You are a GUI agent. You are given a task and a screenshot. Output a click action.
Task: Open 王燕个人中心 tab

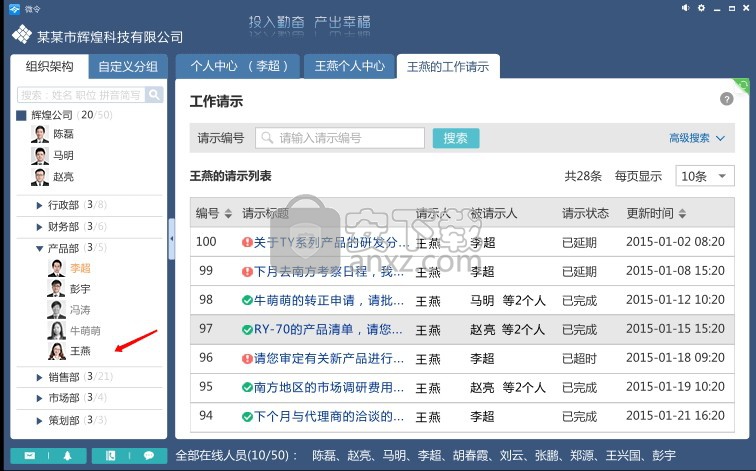[350, 66]
